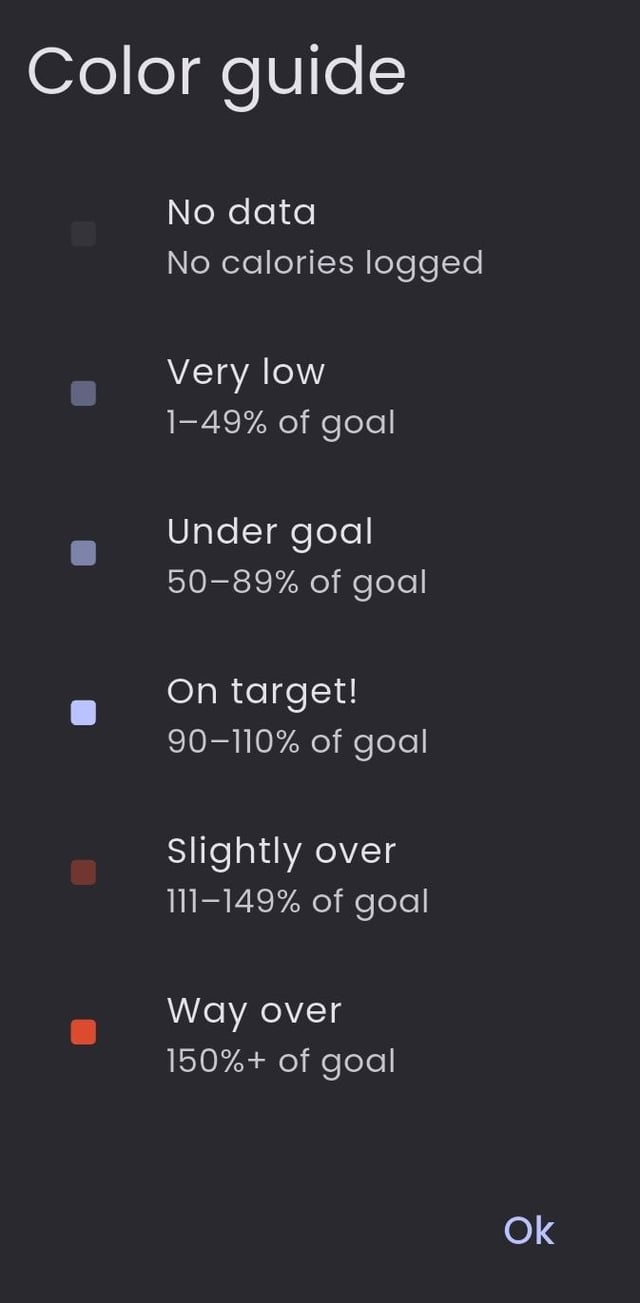Image resolution: width=640 pixels, height=1303 pixels.
Task: Click the Slightly over brown swatch
Action: coord(84,872)
